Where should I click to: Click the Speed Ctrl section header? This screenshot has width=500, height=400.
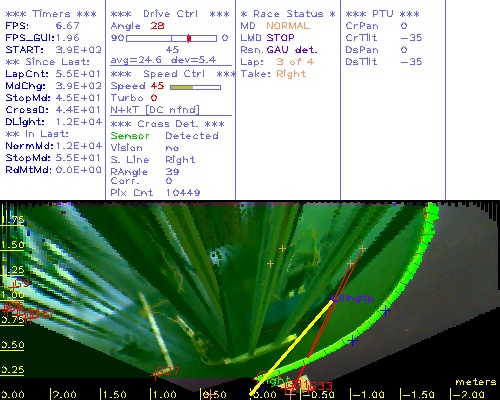[x=173, y=74]
